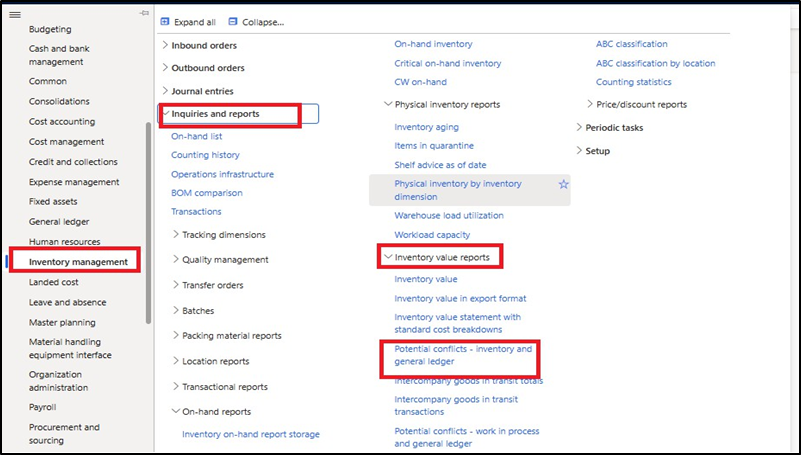Click the module list vertical scrollbar
The image size is (801, 455).
[148, 200]
